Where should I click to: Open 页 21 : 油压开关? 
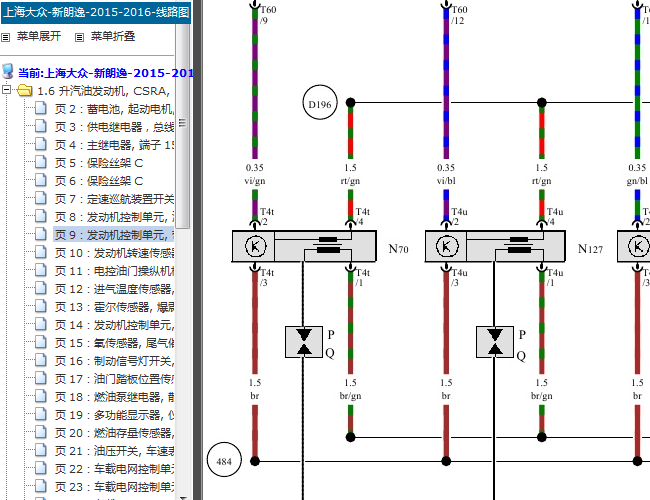[114, 451]
